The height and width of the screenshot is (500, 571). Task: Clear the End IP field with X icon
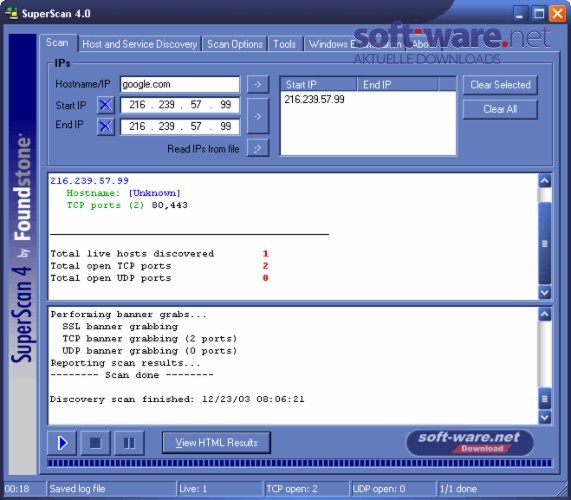pyautogui.click(x=106, y=126)
